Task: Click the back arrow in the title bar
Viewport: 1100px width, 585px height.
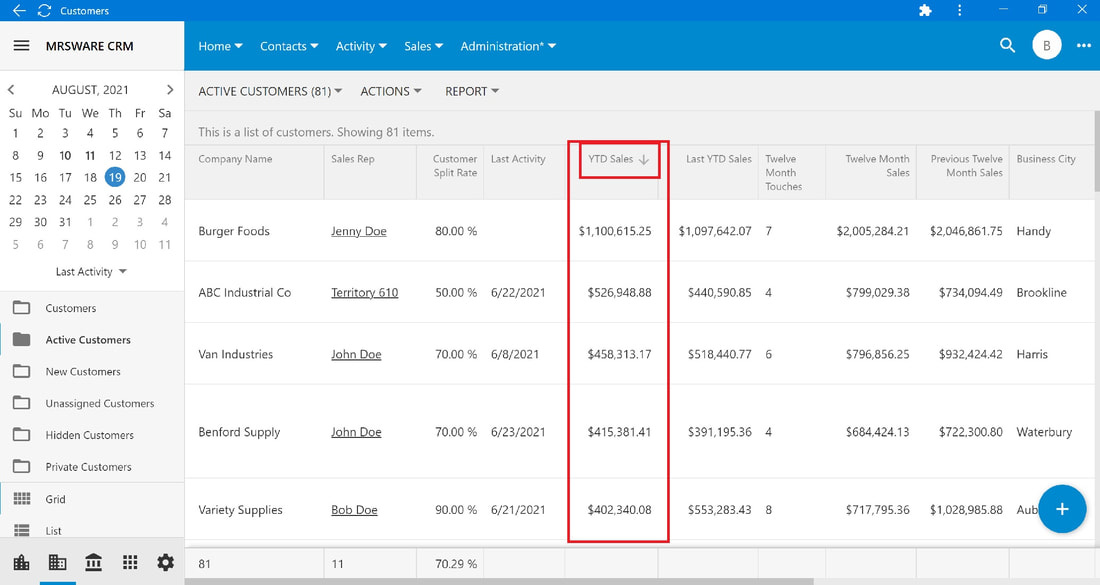Action: point(19,11)
